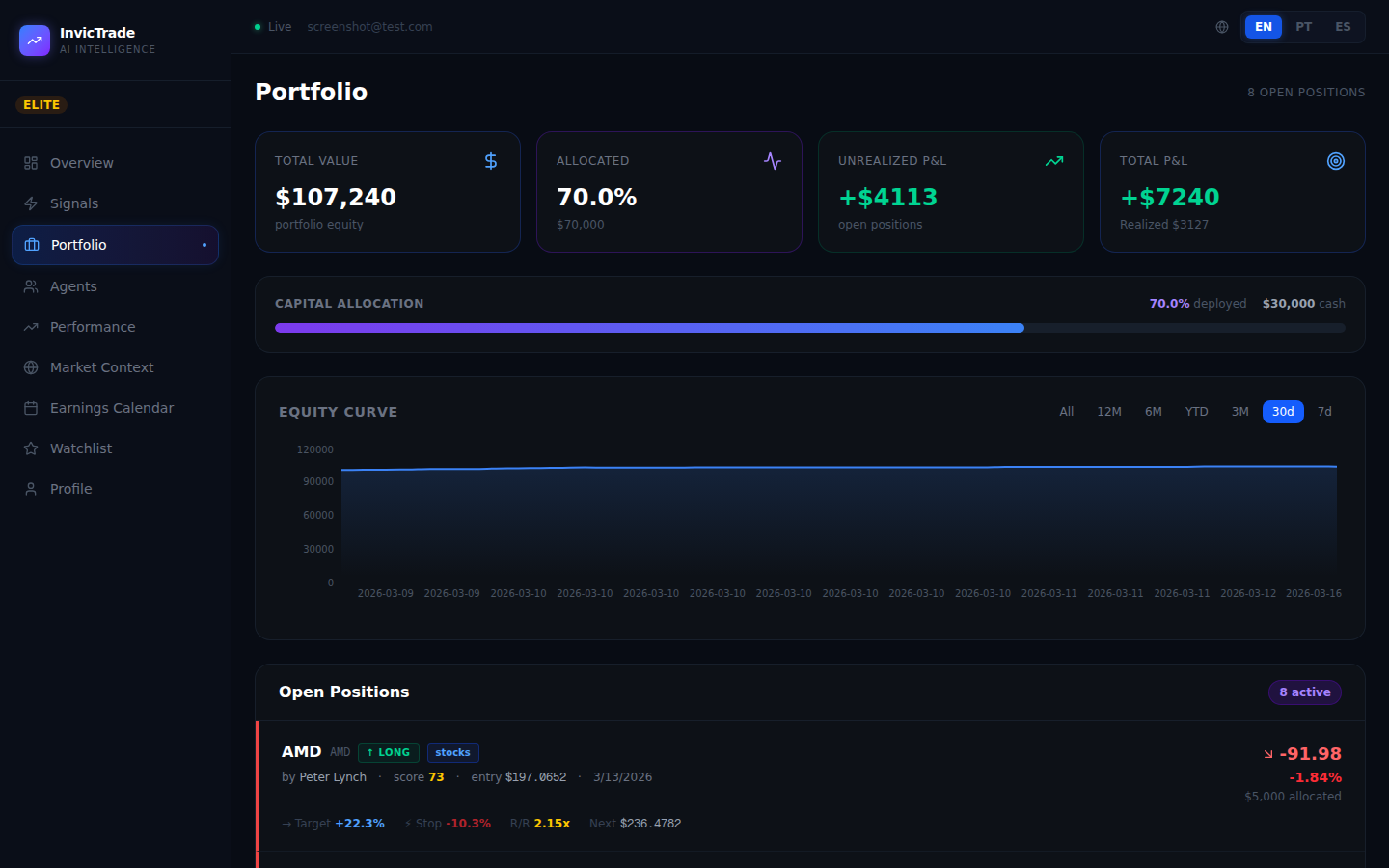The height and width of the screenshot is (868, 1389).
Task: Change equity curve range to 7d
Action: pos(1324,411)
